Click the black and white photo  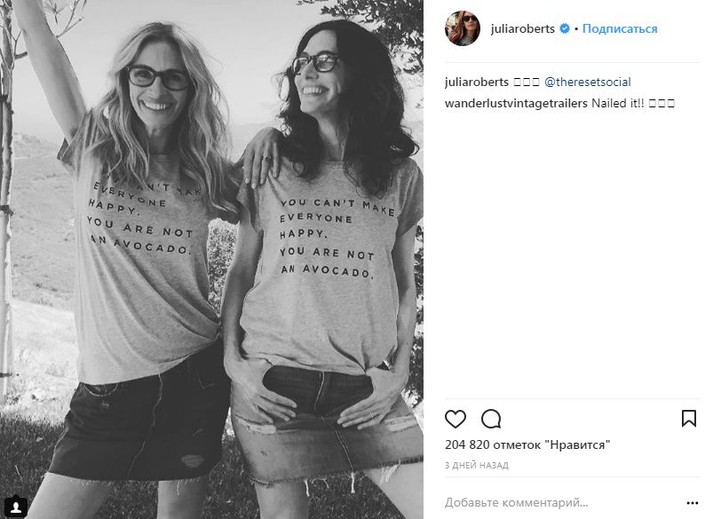pyautogui.click(x=211, y=259)
